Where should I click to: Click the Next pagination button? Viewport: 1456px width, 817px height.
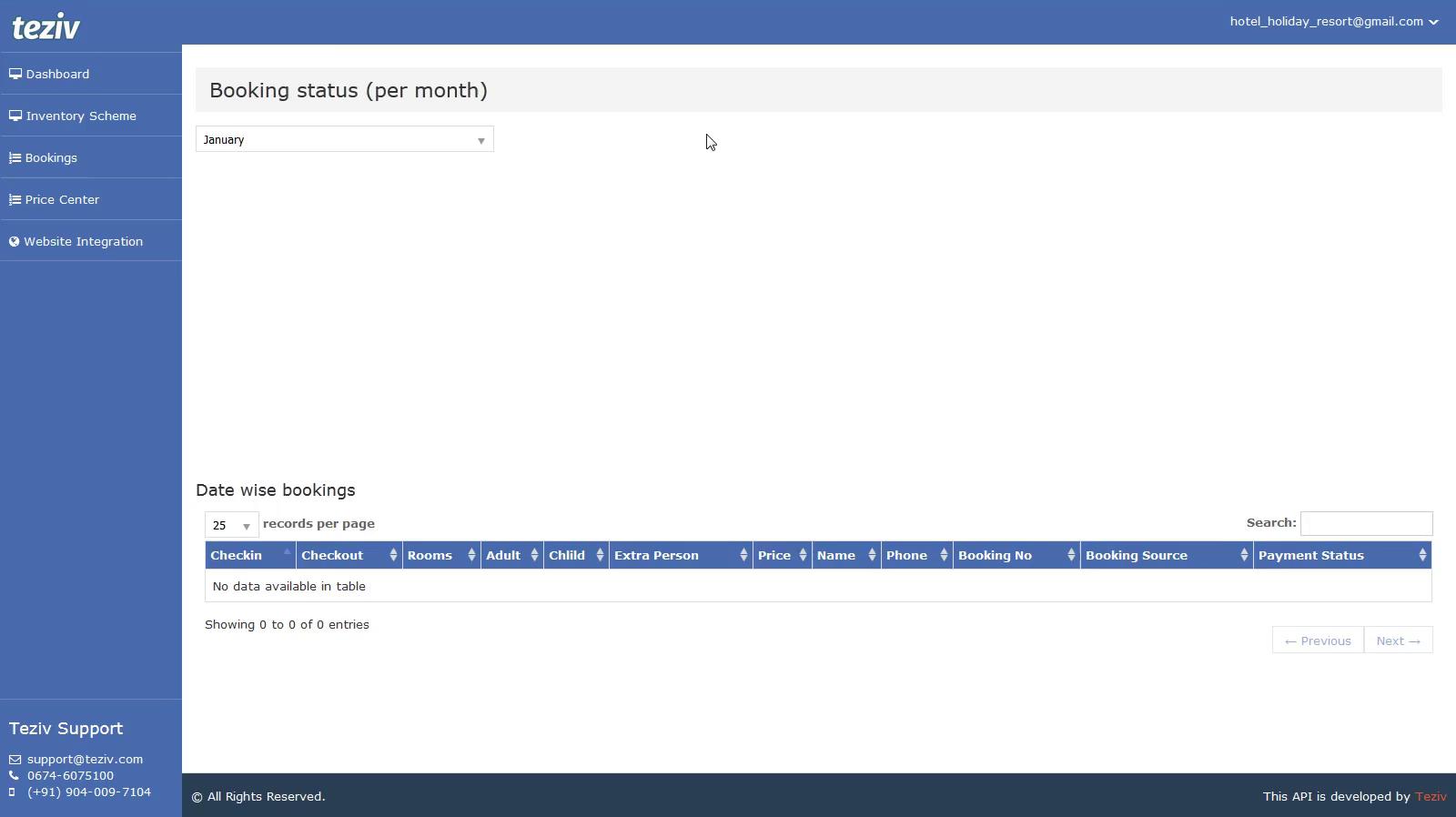1399,640
